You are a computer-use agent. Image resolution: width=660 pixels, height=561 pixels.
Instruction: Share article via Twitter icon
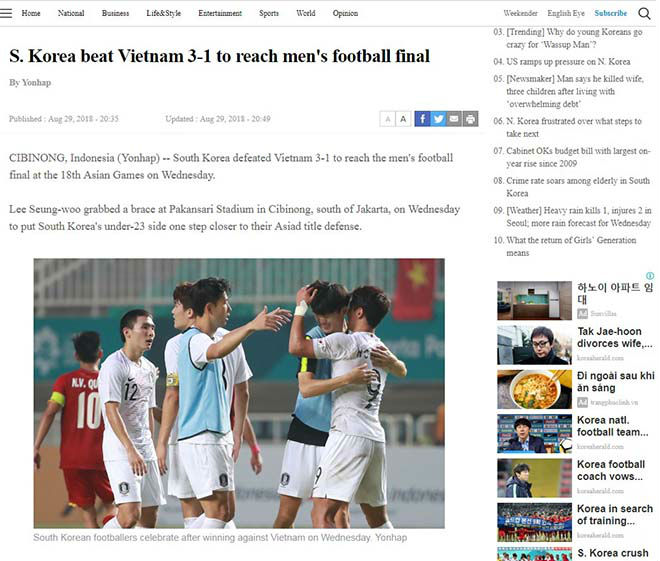tap(438, 119)
